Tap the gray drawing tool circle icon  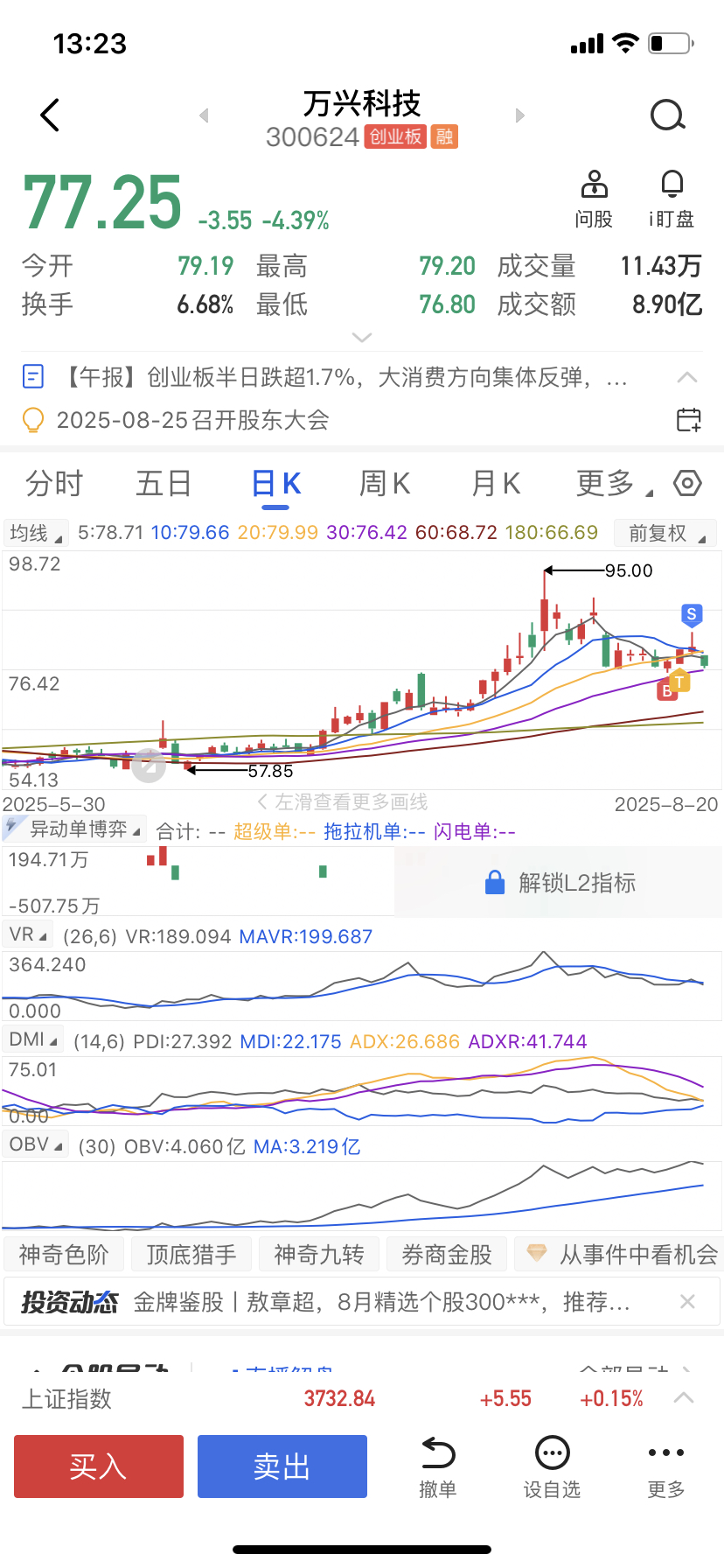click(x=149, y=765)
